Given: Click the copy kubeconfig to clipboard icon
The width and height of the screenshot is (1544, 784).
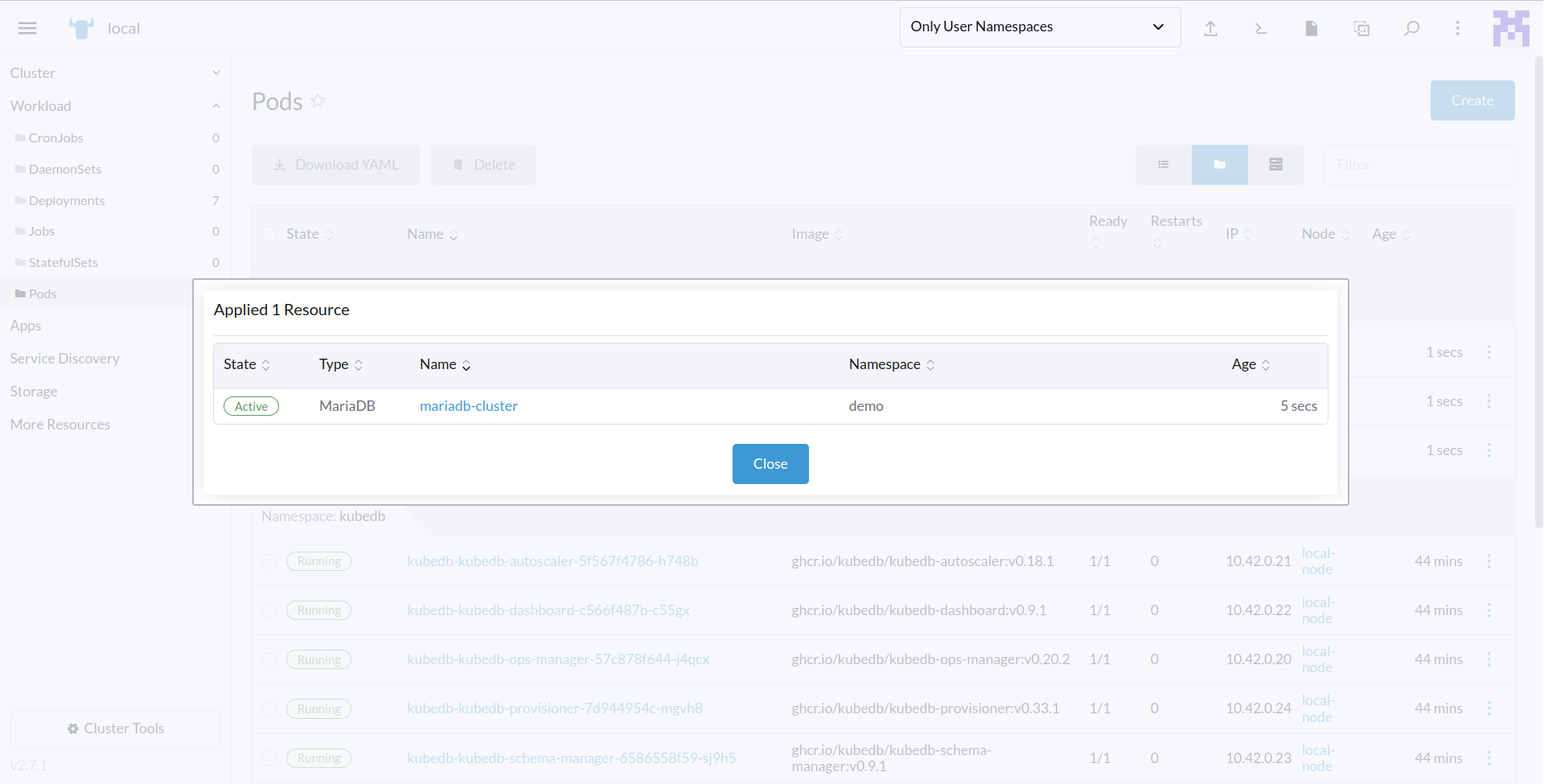Looking at the screenshot, I should (1361, 28).
